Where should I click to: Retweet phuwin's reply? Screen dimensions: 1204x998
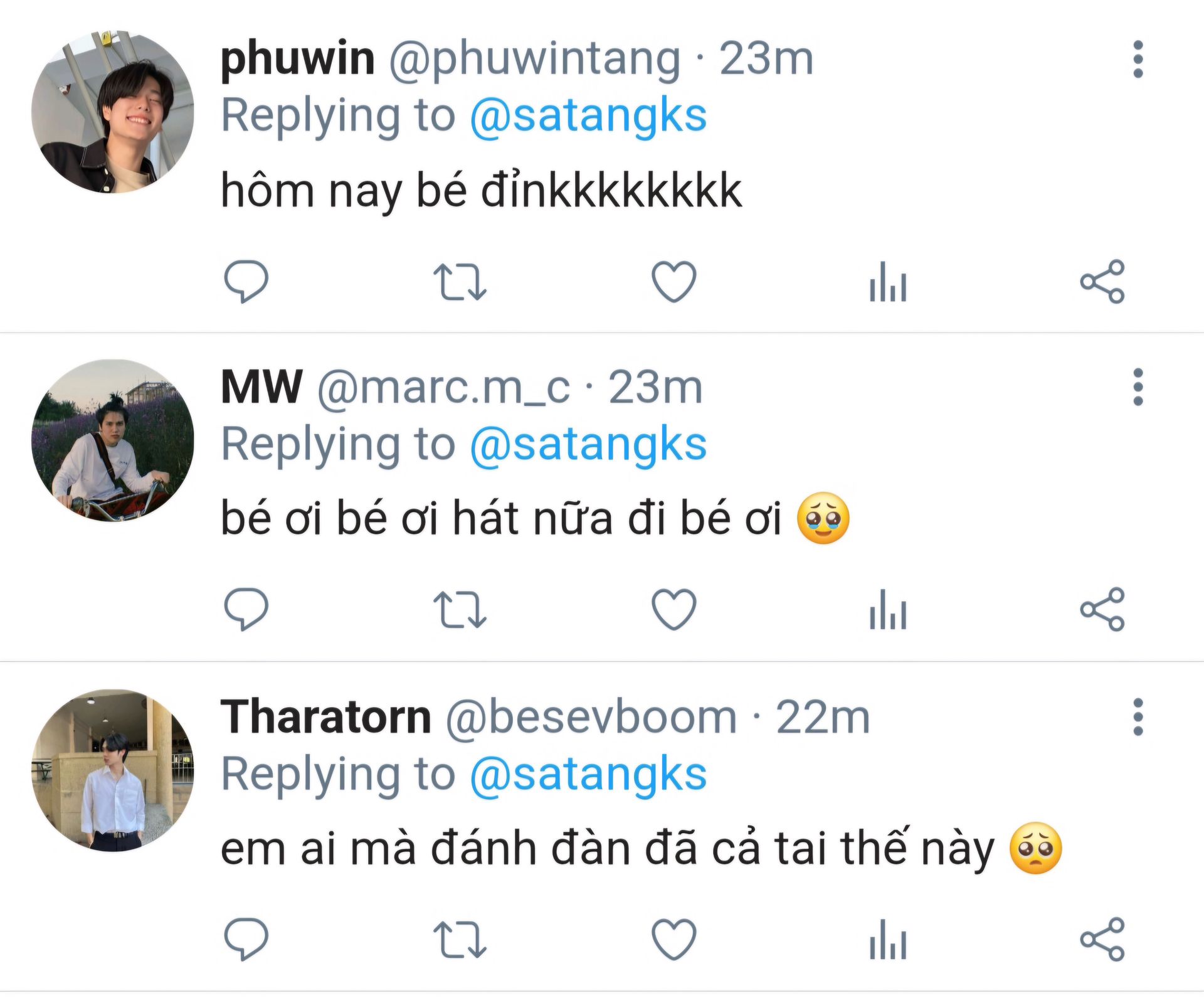(x=460, y=282)
